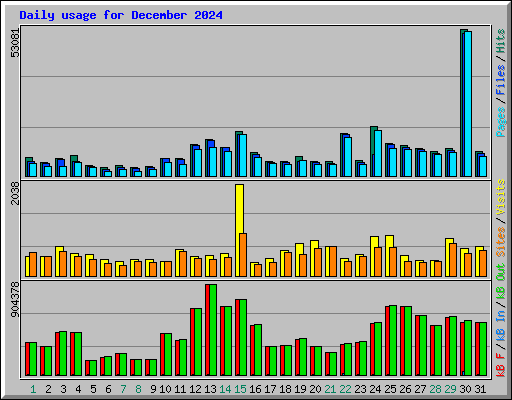The width and height of the screenshot is (512, 400).
Task: Select day 4 on the x-axis
Action: (78, 389)
